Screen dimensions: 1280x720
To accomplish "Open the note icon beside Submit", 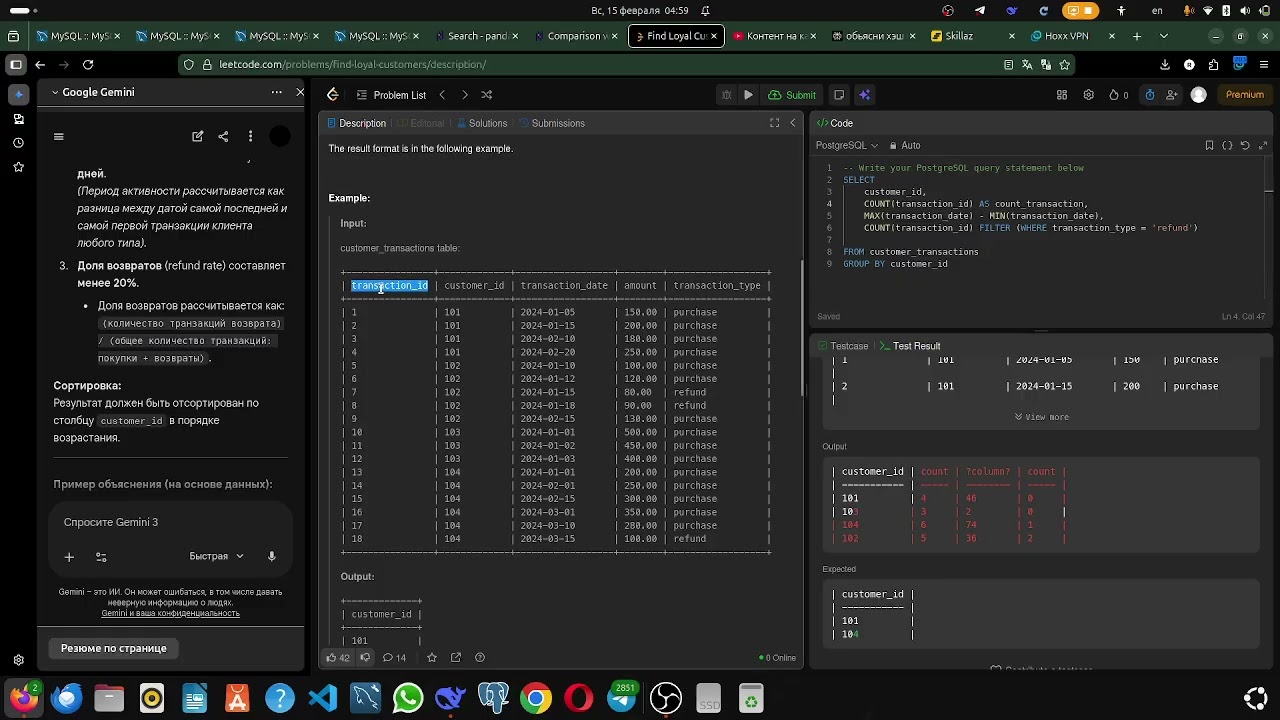I will coord(839,95).
